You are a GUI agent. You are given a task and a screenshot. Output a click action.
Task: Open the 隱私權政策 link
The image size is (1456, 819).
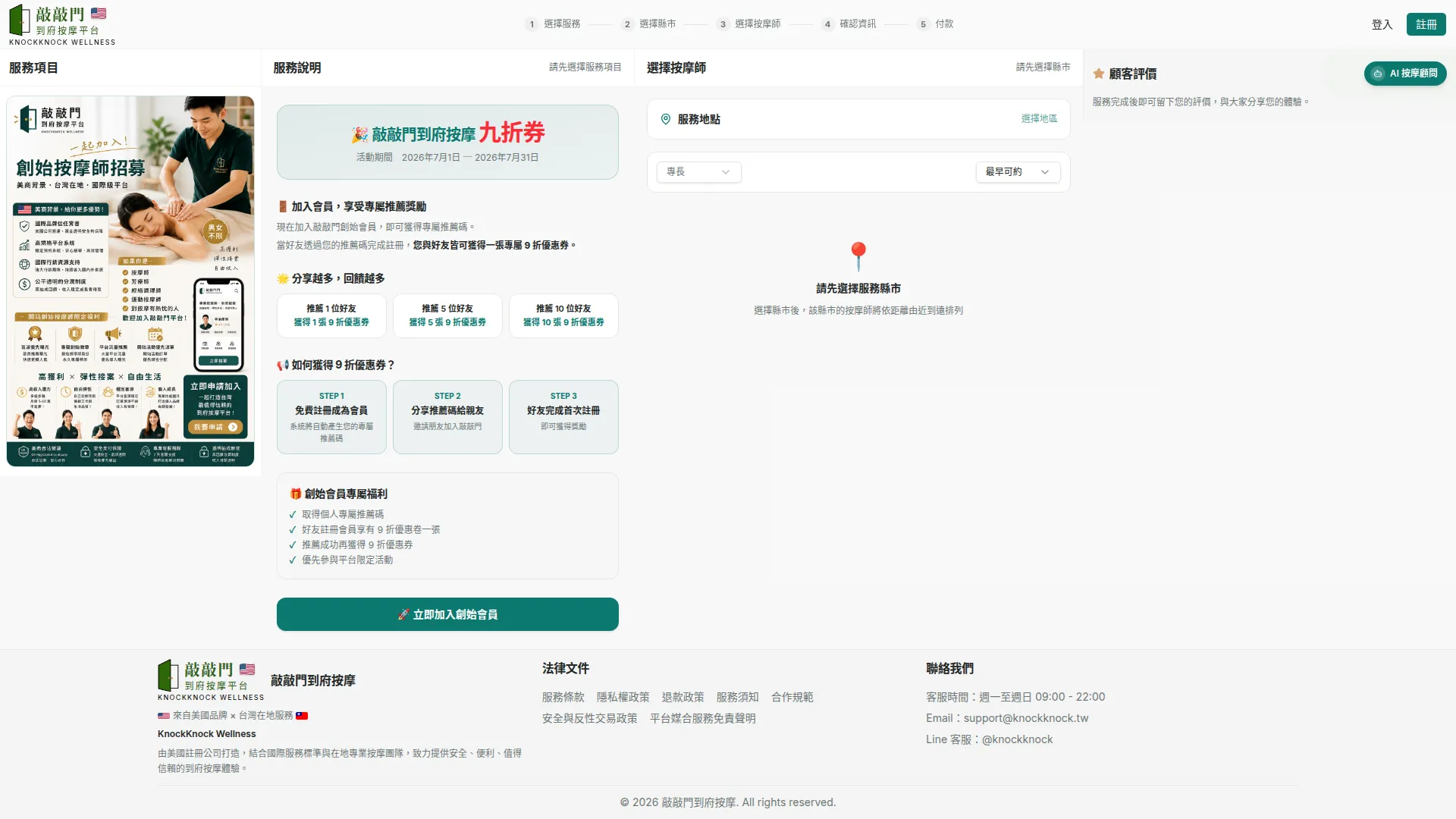(623, 698)
